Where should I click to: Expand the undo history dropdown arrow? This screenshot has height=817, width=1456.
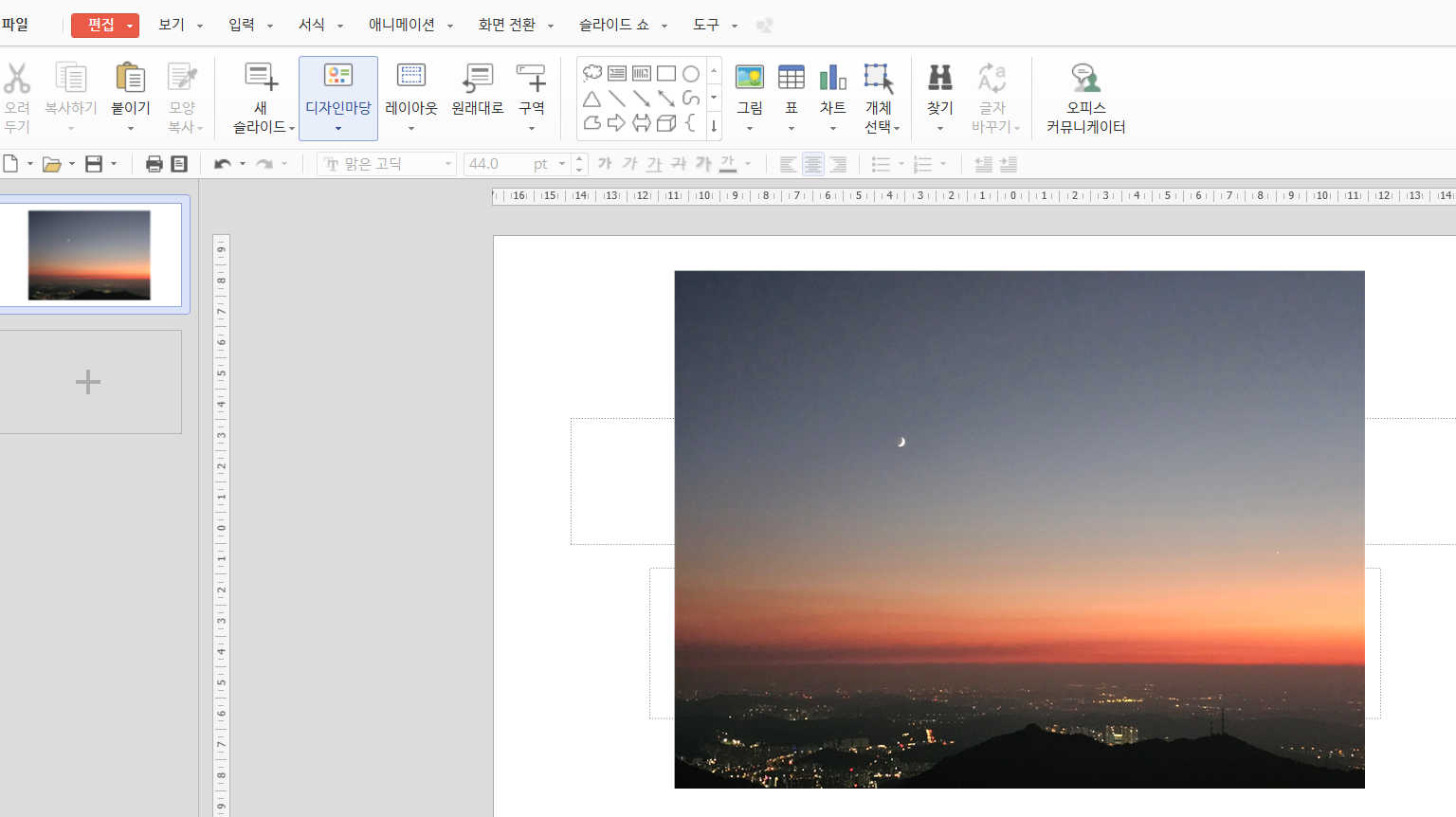click(x=243, y=164)
